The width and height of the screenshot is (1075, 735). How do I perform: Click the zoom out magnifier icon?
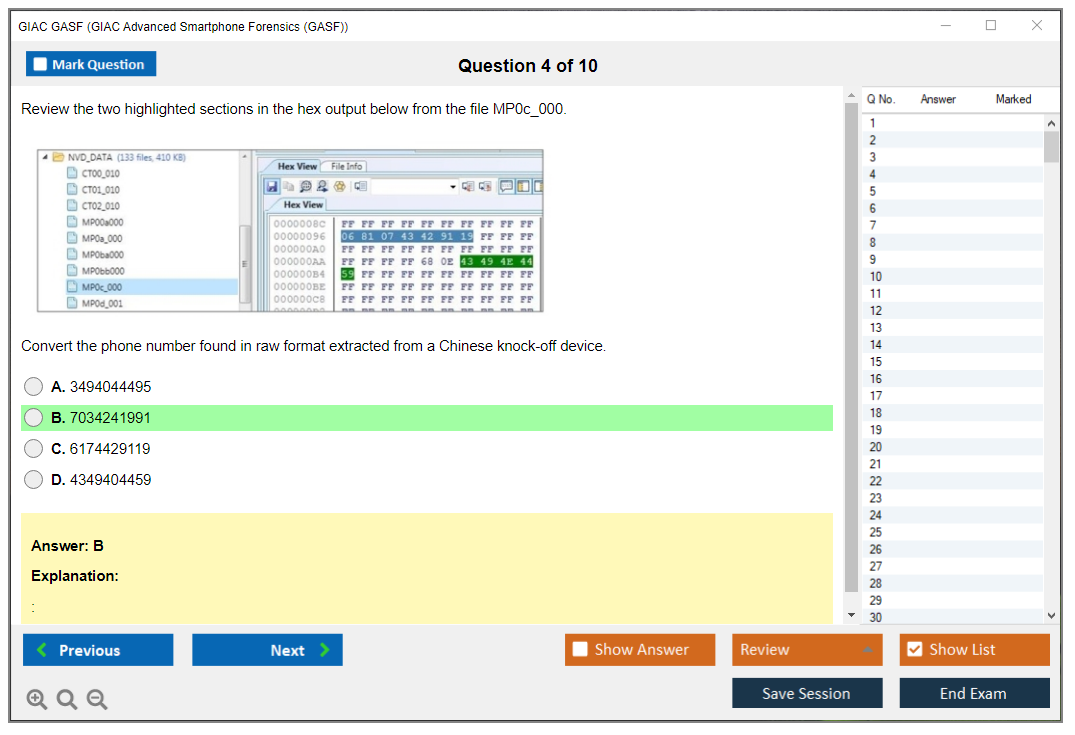(x=97, y=700)
